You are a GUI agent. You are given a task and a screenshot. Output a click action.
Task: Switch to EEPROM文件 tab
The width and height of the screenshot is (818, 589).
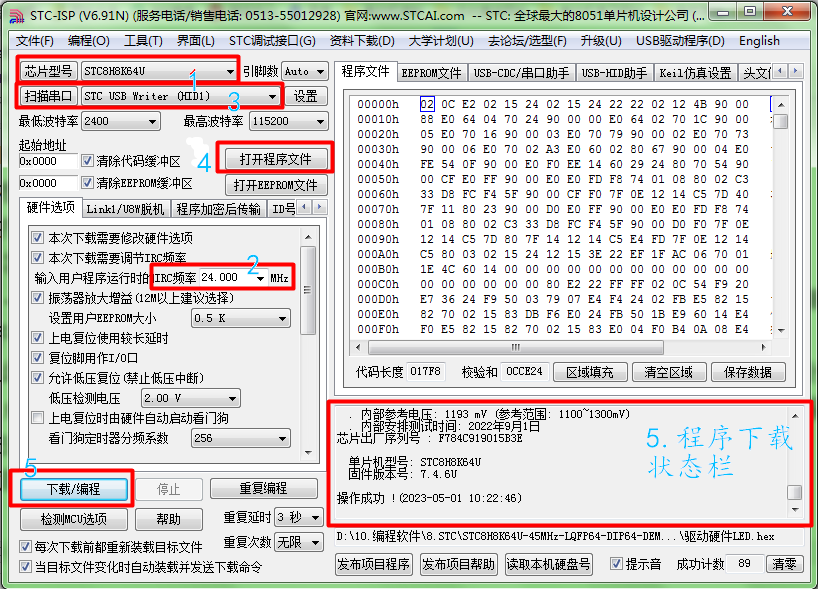pos(431,73)
